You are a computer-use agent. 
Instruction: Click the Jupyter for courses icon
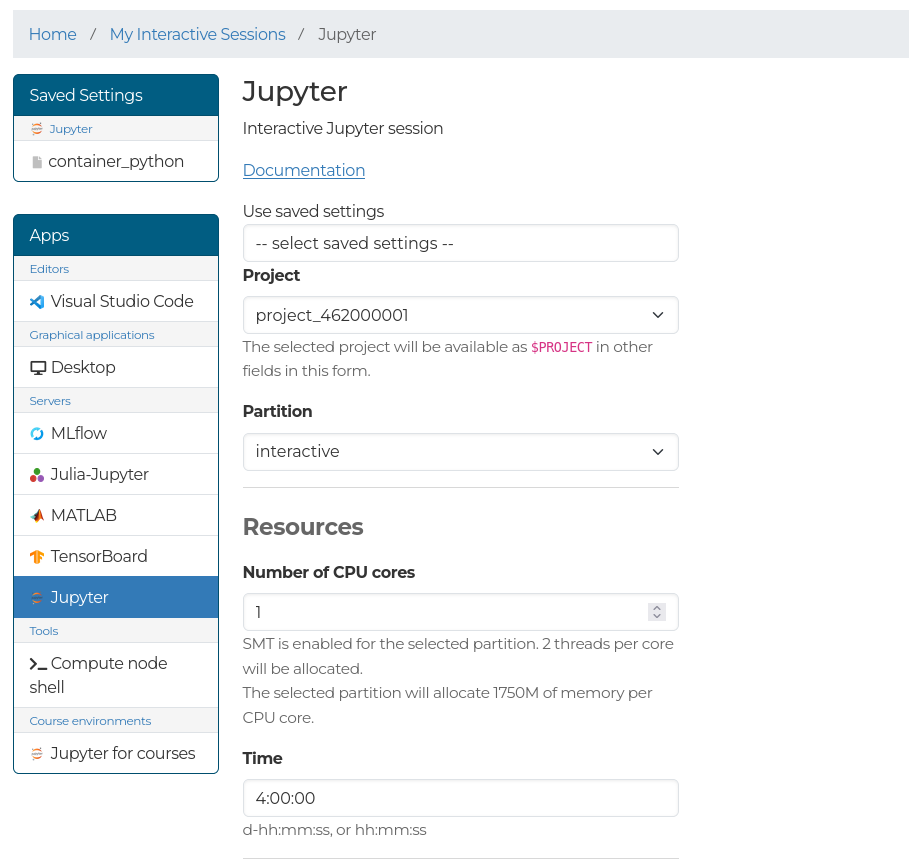pyautogui.click(x=36, y=753)
